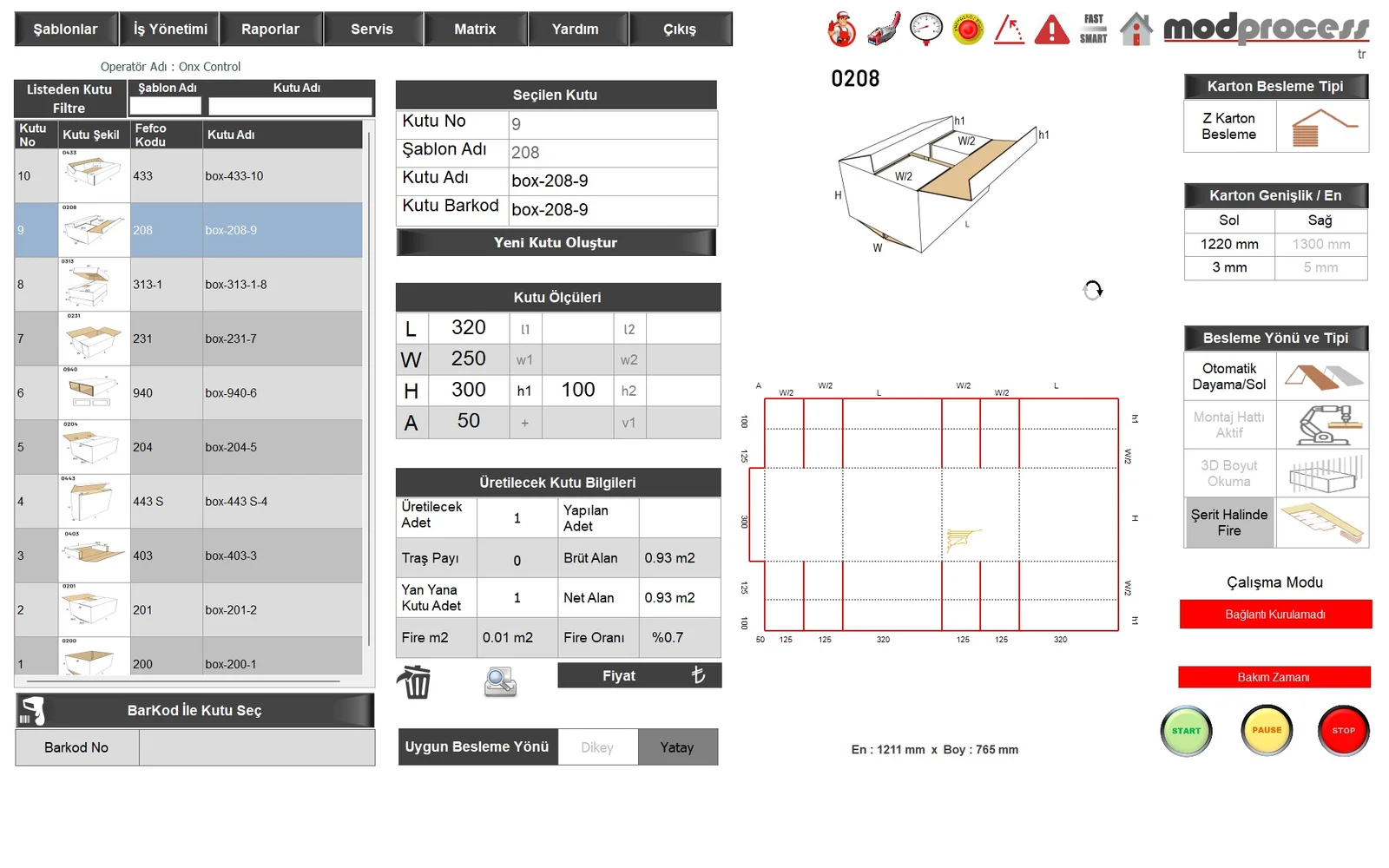This screenshot has width=1389, height=868.
Task: Open the Raporlar menu
Action: tap(270, 30)
